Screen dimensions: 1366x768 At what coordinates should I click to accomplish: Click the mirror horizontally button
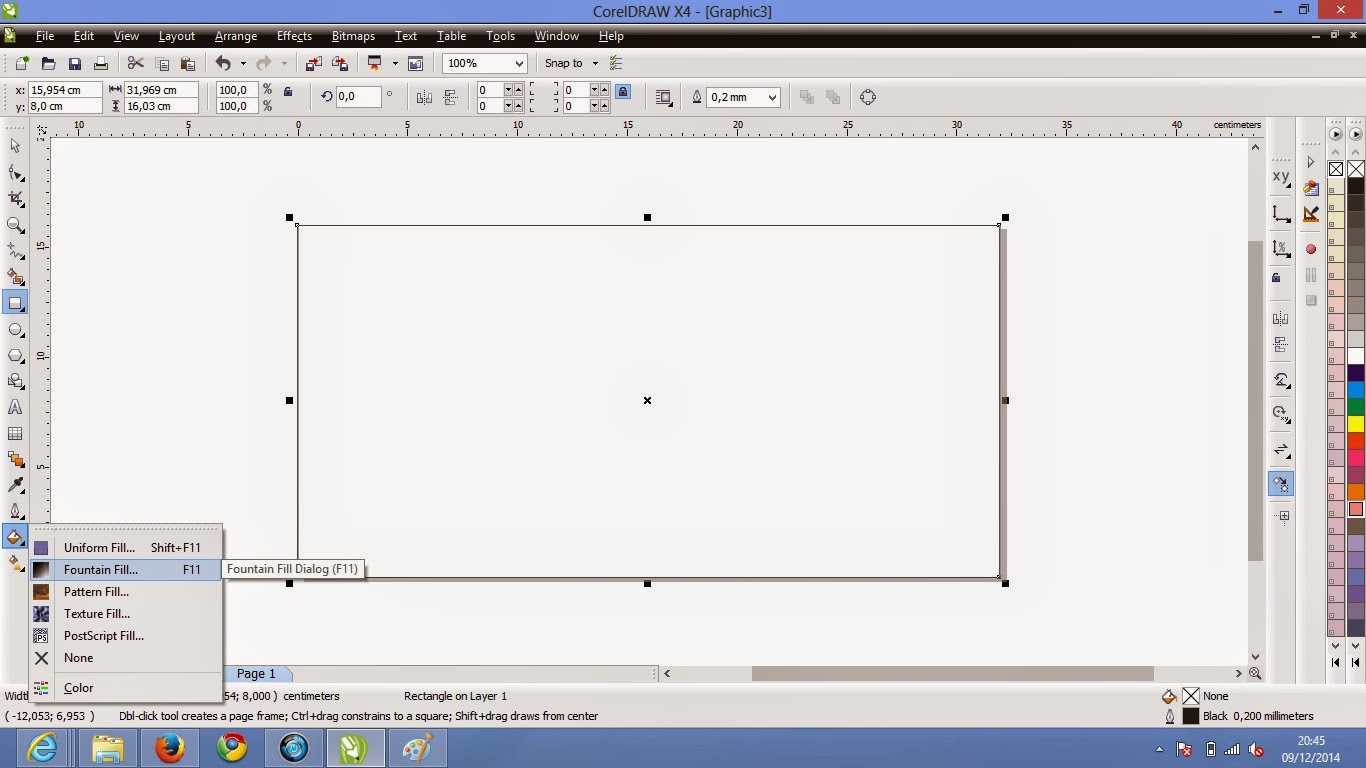click(424, 97)
